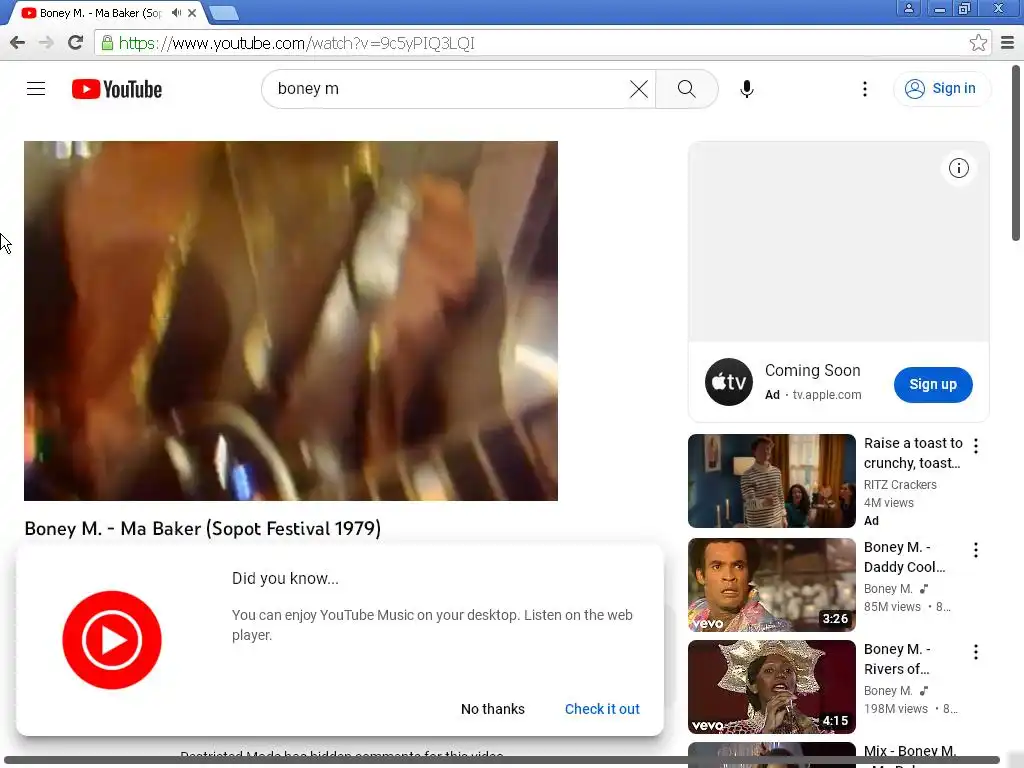
Task: Click Did you know heading
Action: (285, 579)
